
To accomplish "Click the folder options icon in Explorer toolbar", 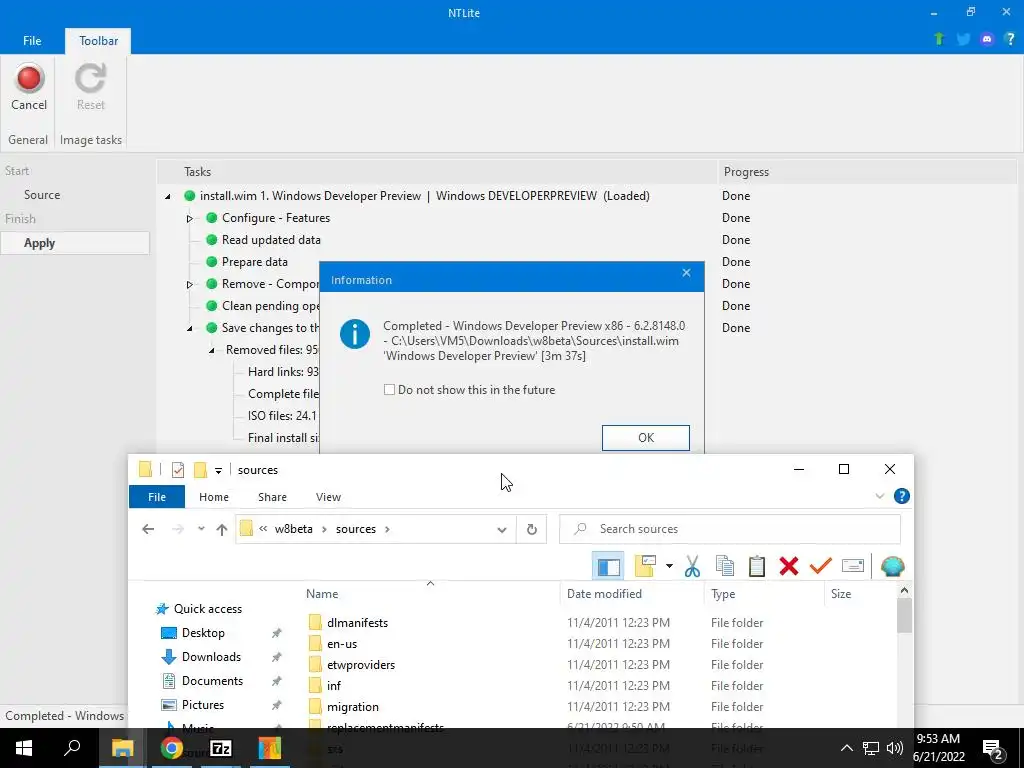I will [x=645, y=566].
